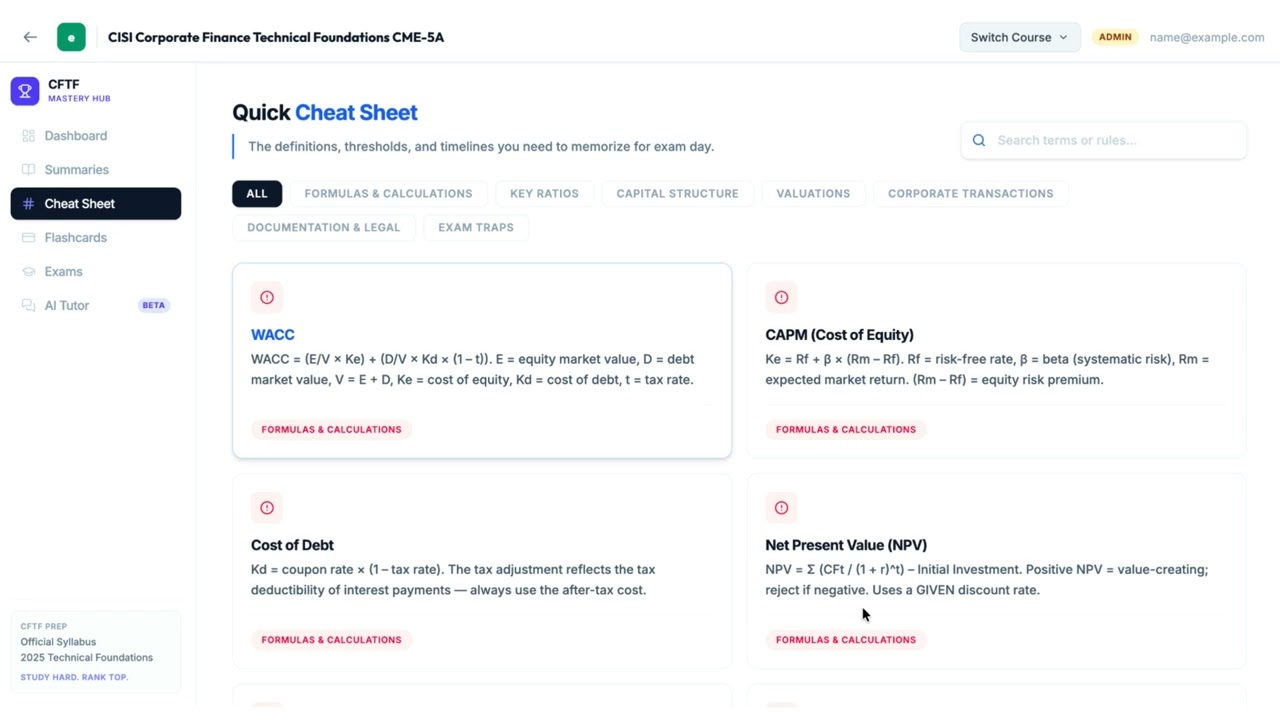This screenshot has width=1280, height=720.
Task: Click the green course logo icon
Action: pyautogui.click(x=71, y=37)
